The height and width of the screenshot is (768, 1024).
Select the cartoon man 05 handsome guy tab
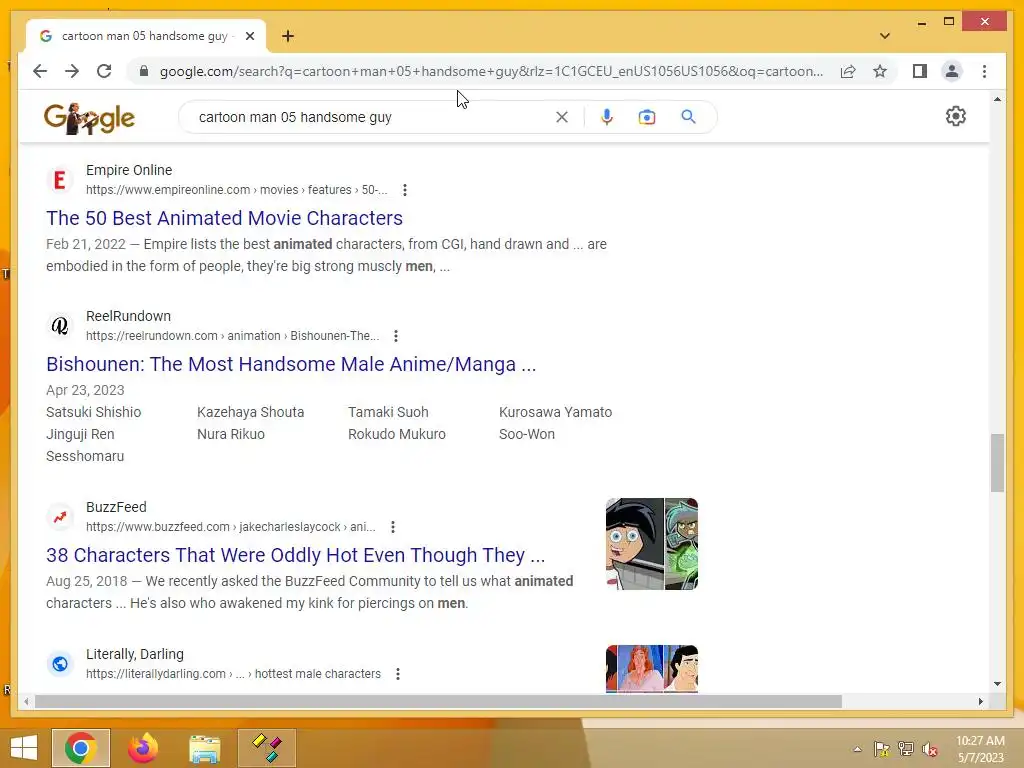145,36
